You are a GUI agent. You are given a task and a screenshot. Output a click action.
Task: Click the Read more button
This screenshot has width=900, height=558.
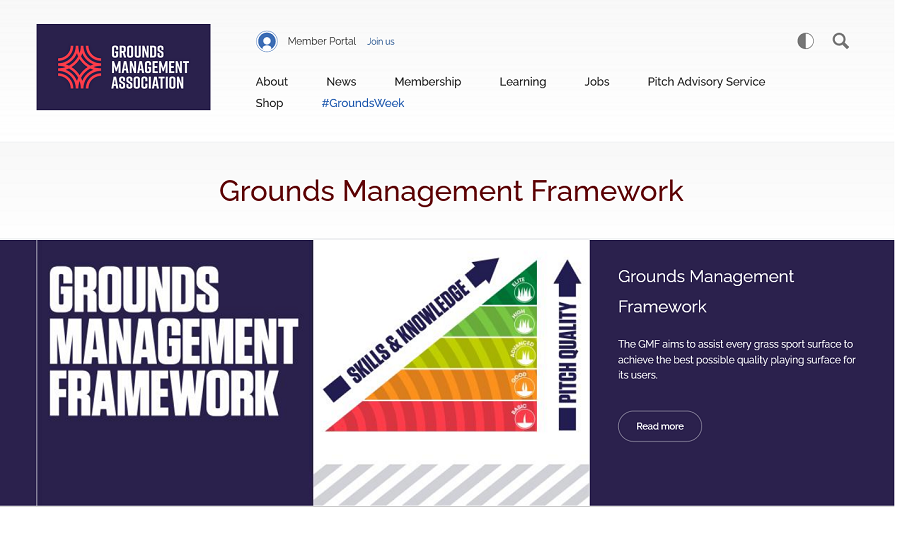pyautogui.click(x=660, y=426)
